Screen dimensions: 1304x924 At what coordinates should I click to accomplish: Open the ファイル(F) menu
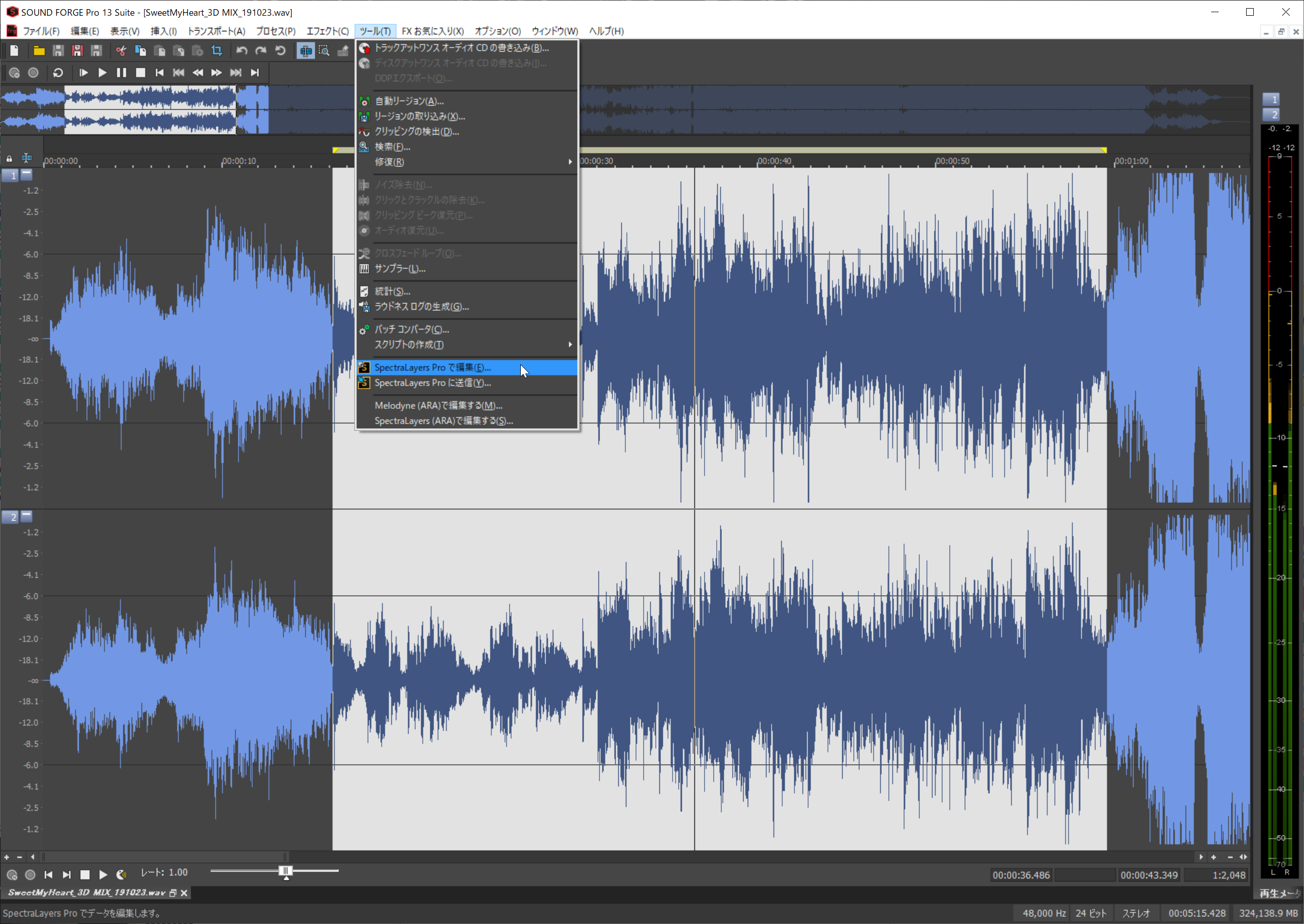pyautogui.click(x=41, y=31)
